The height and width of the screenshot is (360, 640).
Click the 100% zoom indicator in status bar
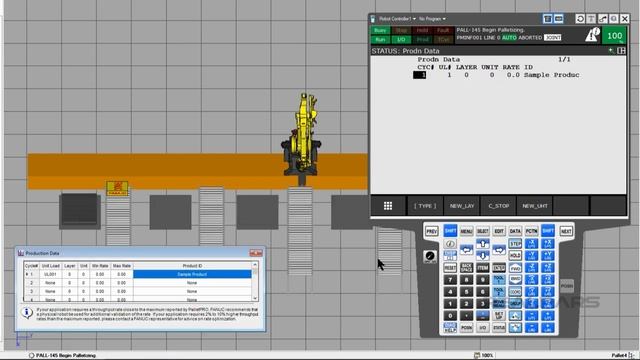pyautogui.click(x=484, y=356)
